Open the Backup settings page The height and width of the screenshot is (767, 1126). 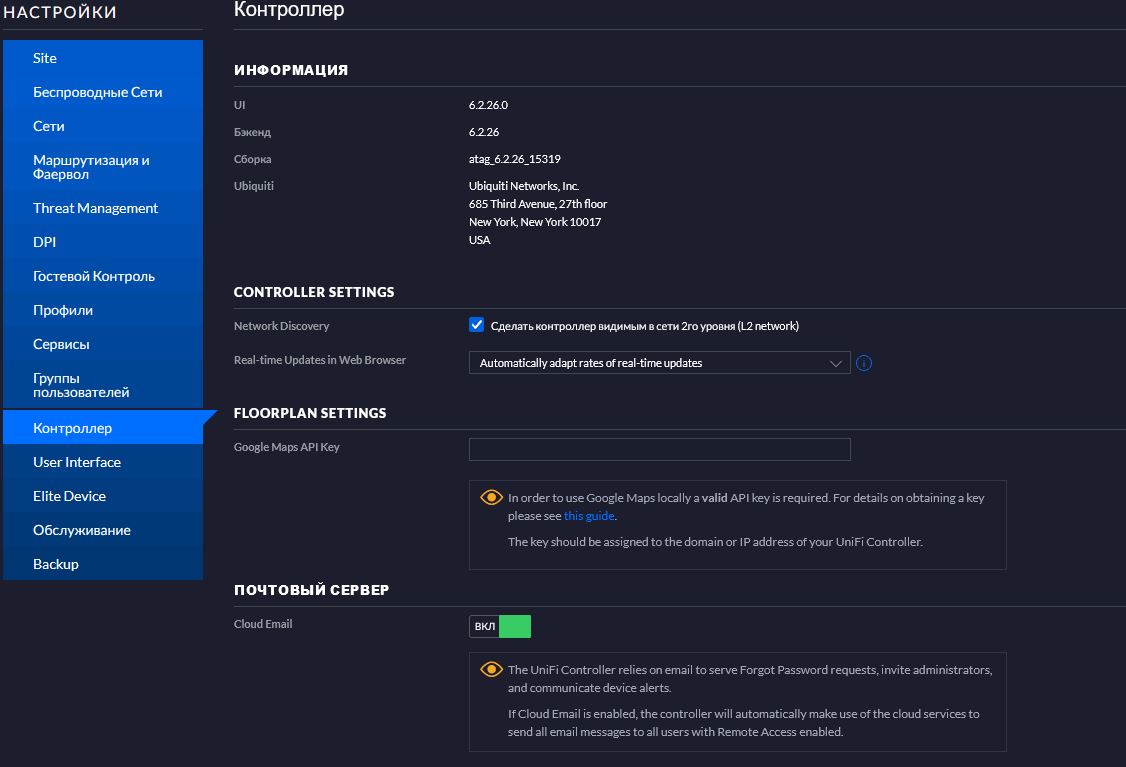pyautogui.click(x=103, y=564)
